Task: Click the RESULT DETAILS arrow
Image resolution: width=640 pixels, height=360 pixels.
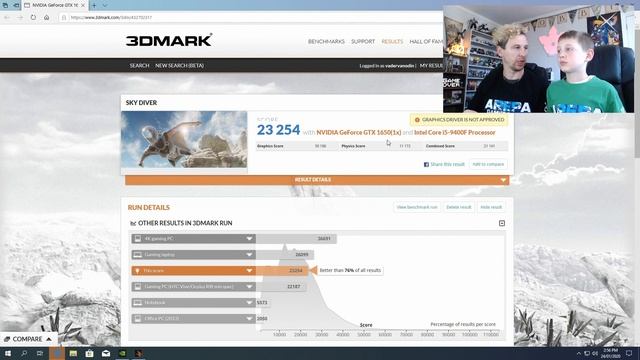Action: (503, 180)
